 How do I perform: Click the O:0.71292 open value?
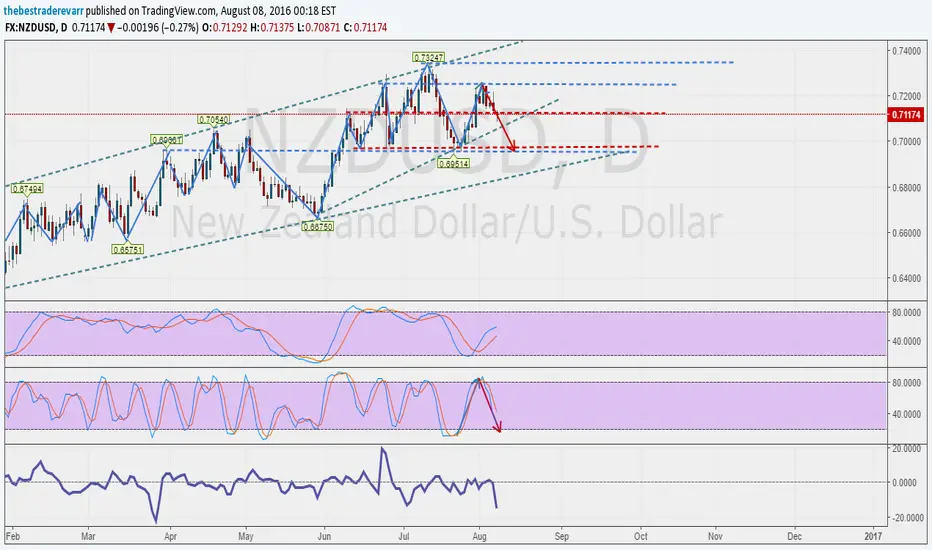[x=225, y=27]
